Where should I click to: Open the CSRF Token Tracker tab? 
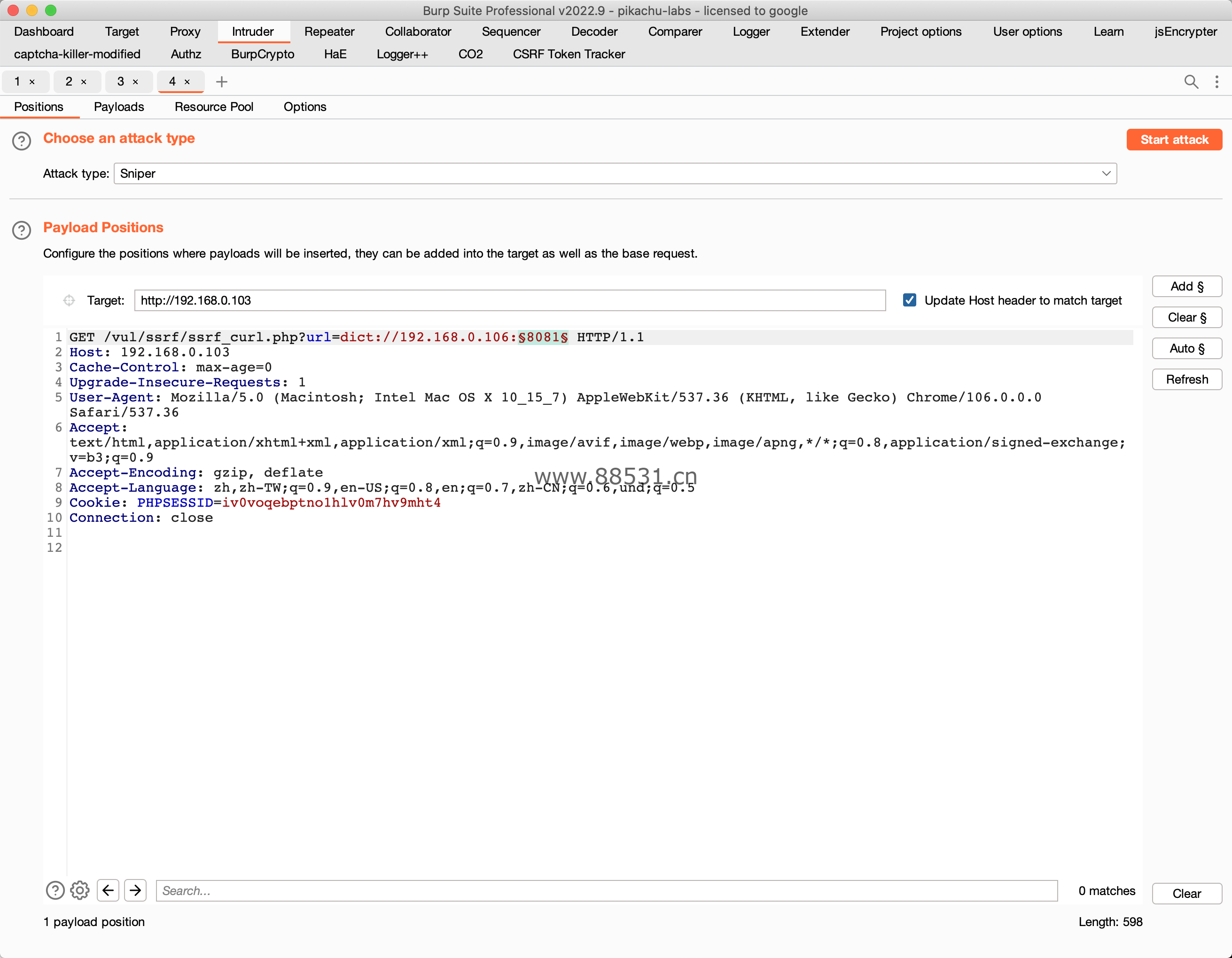[x=569, y=54]
